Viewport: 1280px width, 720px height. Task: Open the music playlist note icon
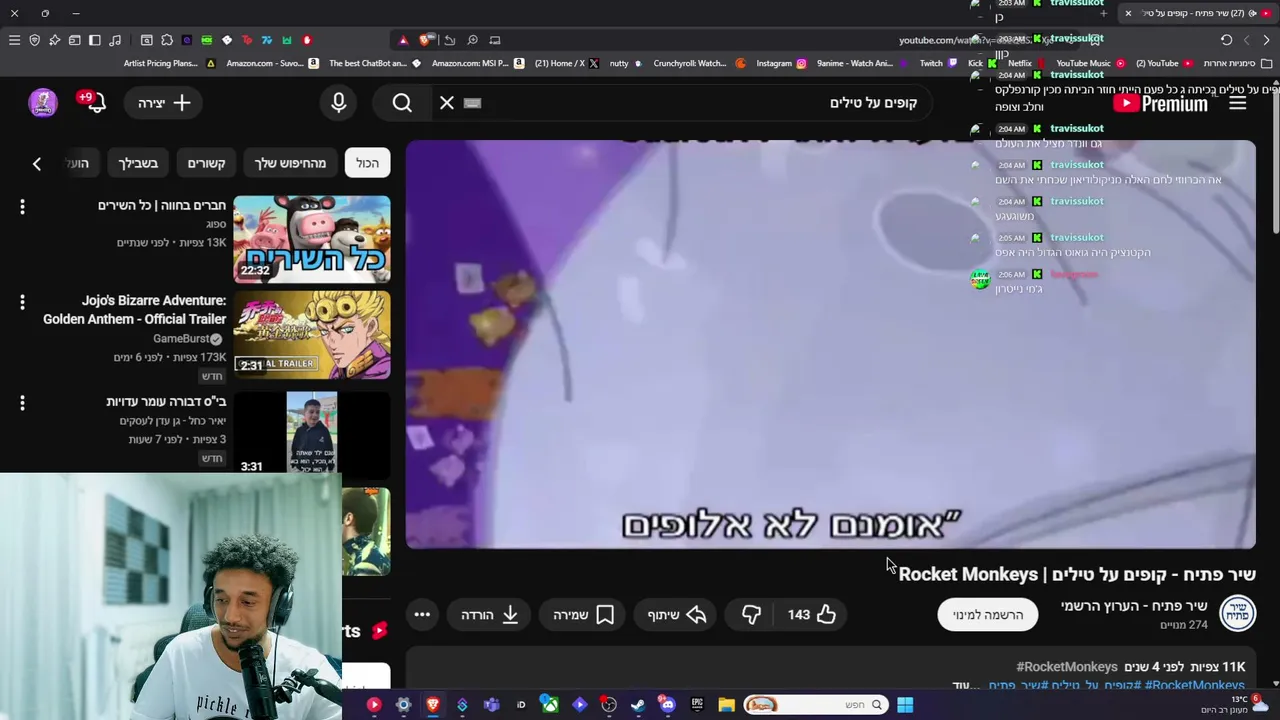tap(115, 40)
